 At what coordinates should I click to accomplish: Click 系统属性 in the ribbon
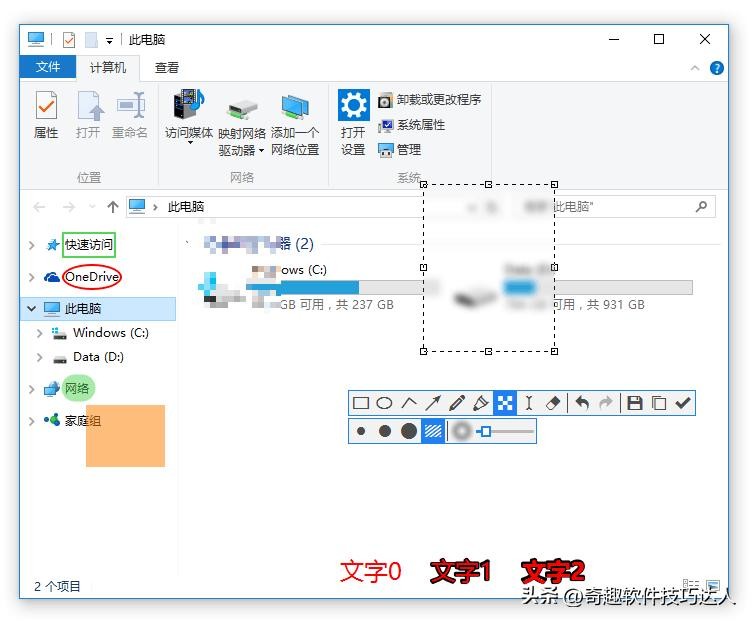pos(420,125)
